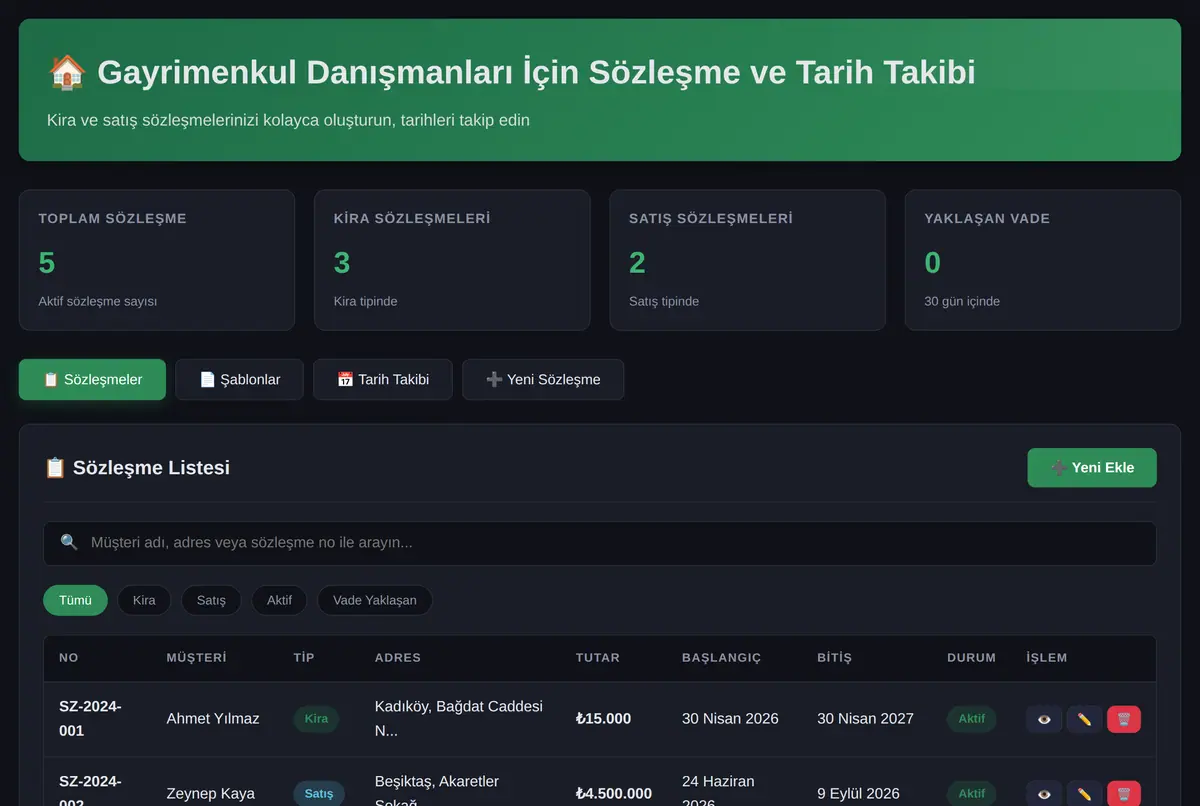View Ahmet Yılmaz contract via eye icon
This screenshot has height=806, width=1200.
click(x=1044, y=719)
